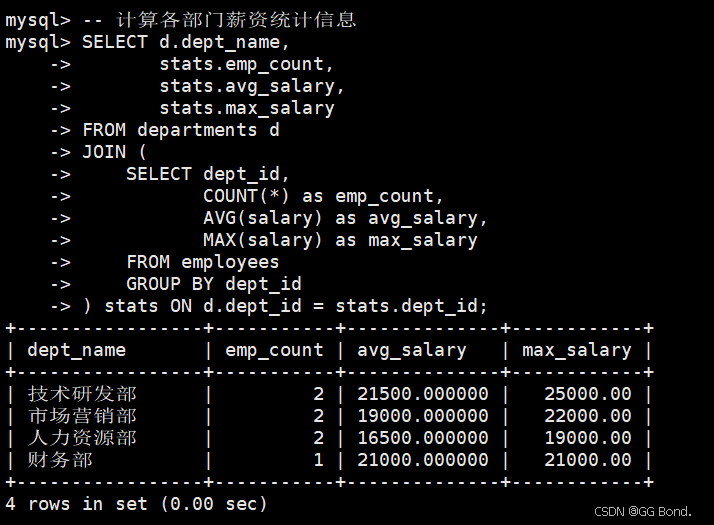This screenshot has height=525, width=714.
Task: Click 'stats.avg_salary,' line
Action: (x=252, y=86)
